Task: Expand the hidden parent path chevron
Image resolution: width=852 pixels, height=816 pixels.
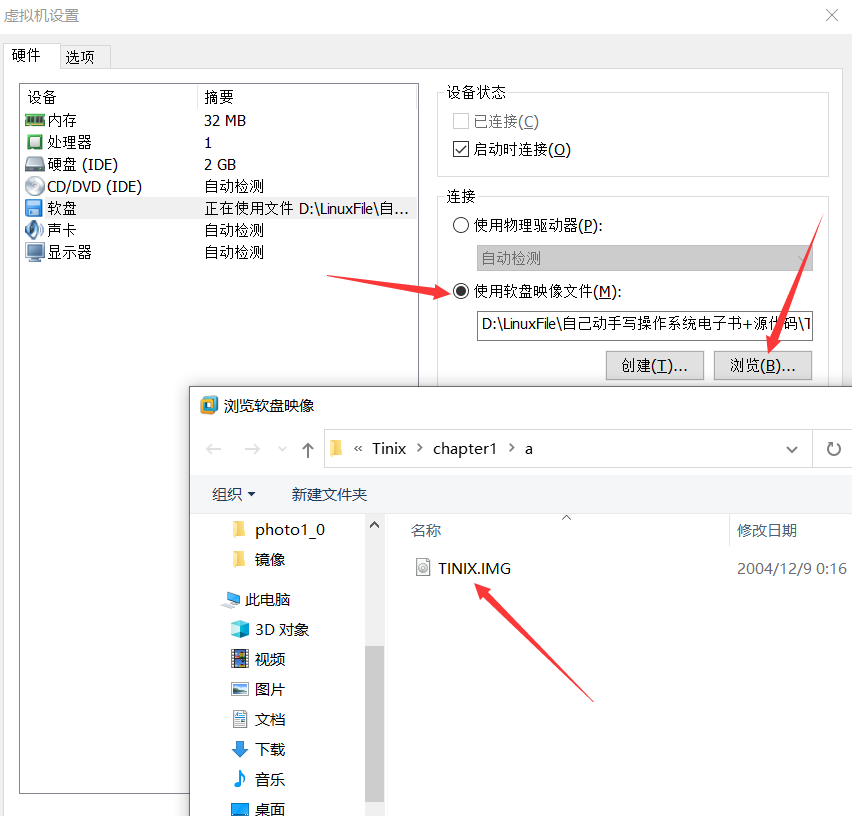Action: 358,449
